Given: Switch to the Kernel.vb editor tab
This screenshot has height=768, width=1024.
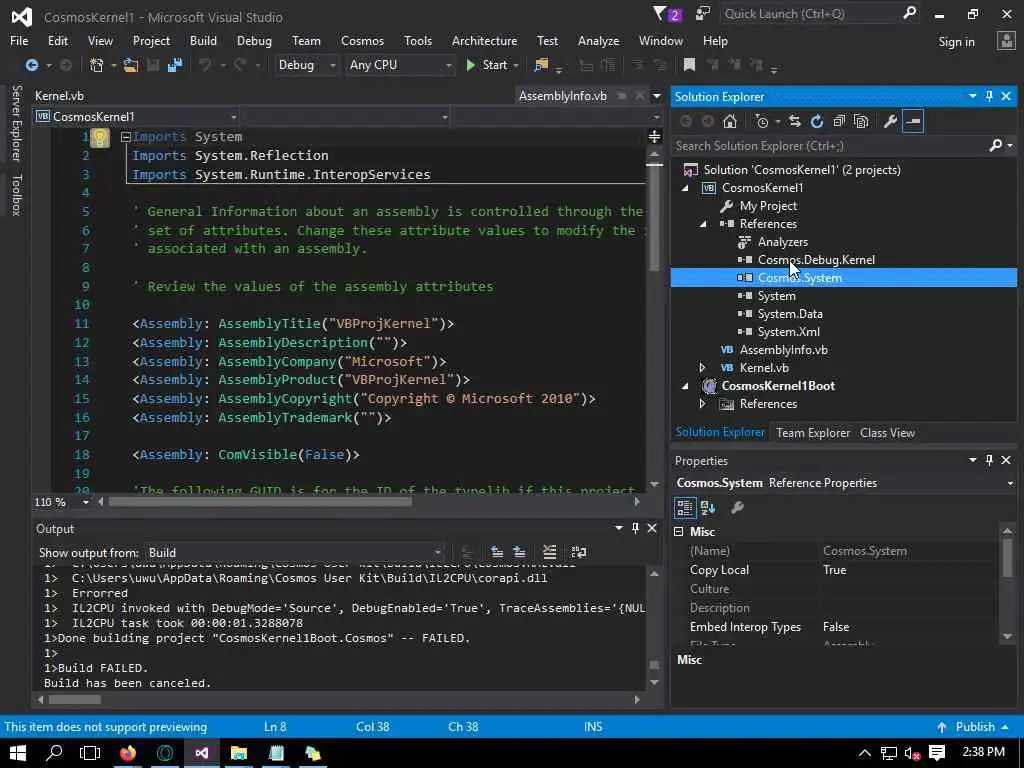Looking at the screenshot, I should (x=59, y=96).
